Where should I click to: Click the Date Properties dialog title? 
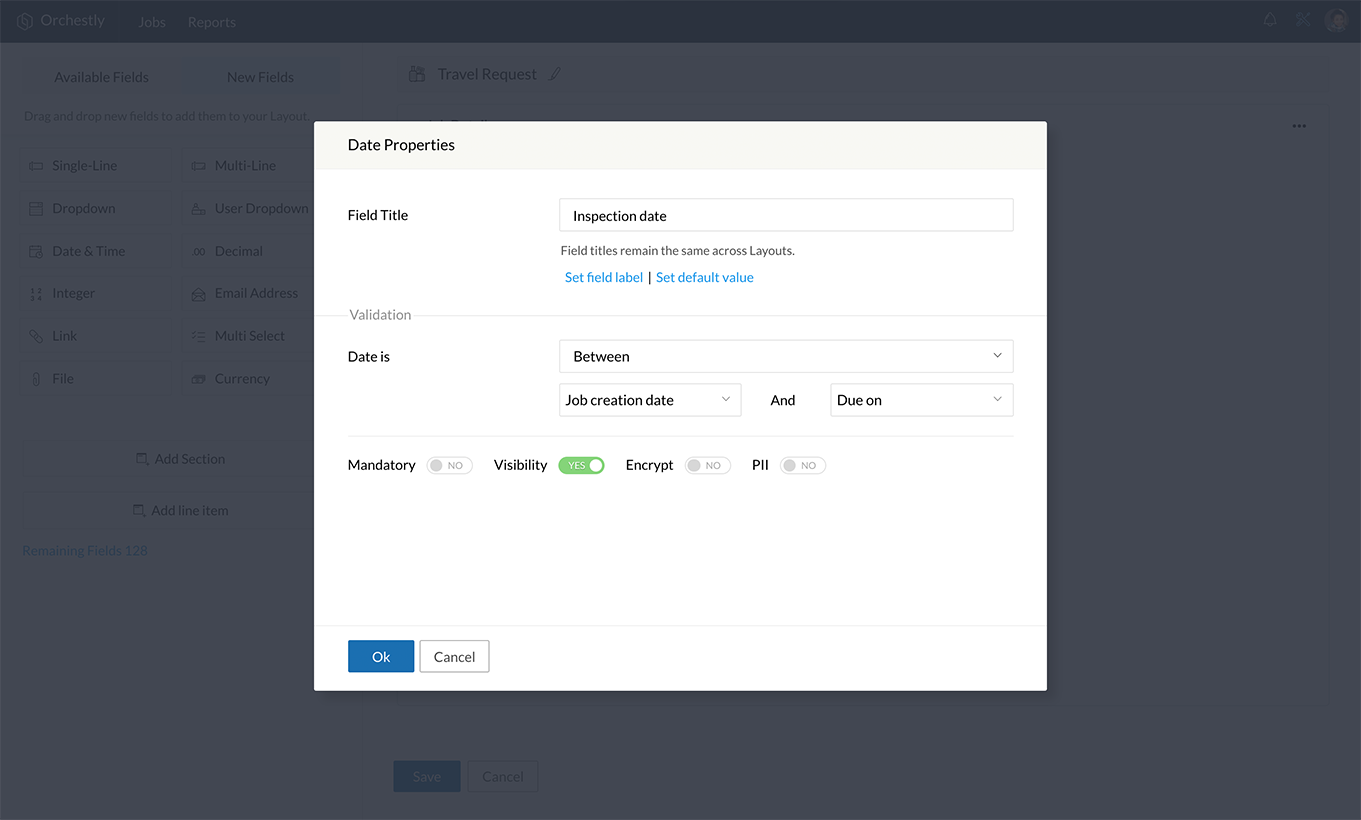pos(401,145)
